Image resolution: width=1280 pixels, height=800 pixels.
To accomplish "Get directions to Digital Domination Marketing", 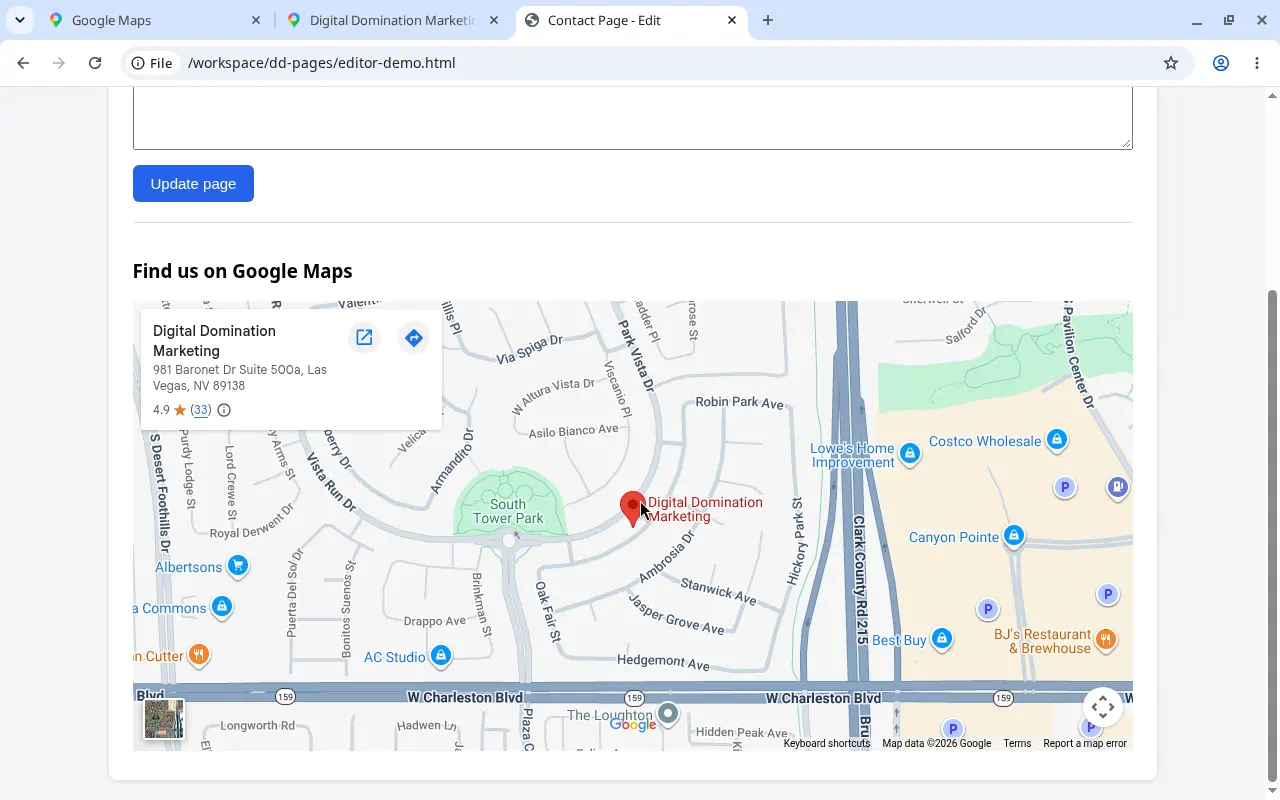I will click(414, 338).
